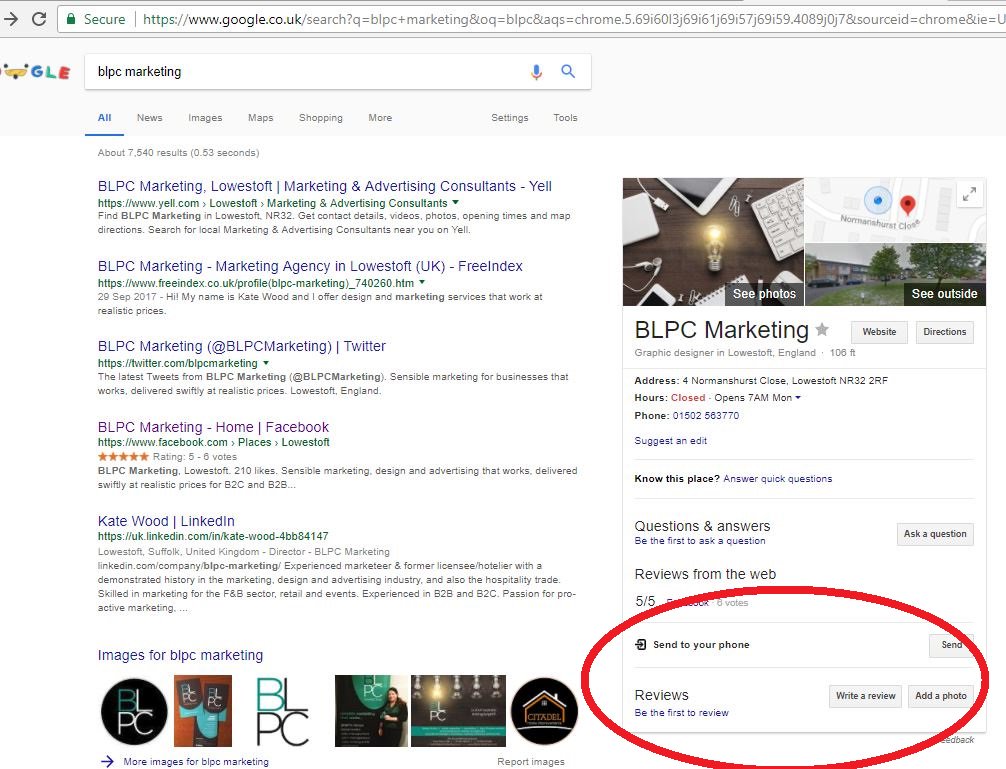Click the blue search magnifier icon
This screenshot has width=1006, height=769.
coord(568,71)
